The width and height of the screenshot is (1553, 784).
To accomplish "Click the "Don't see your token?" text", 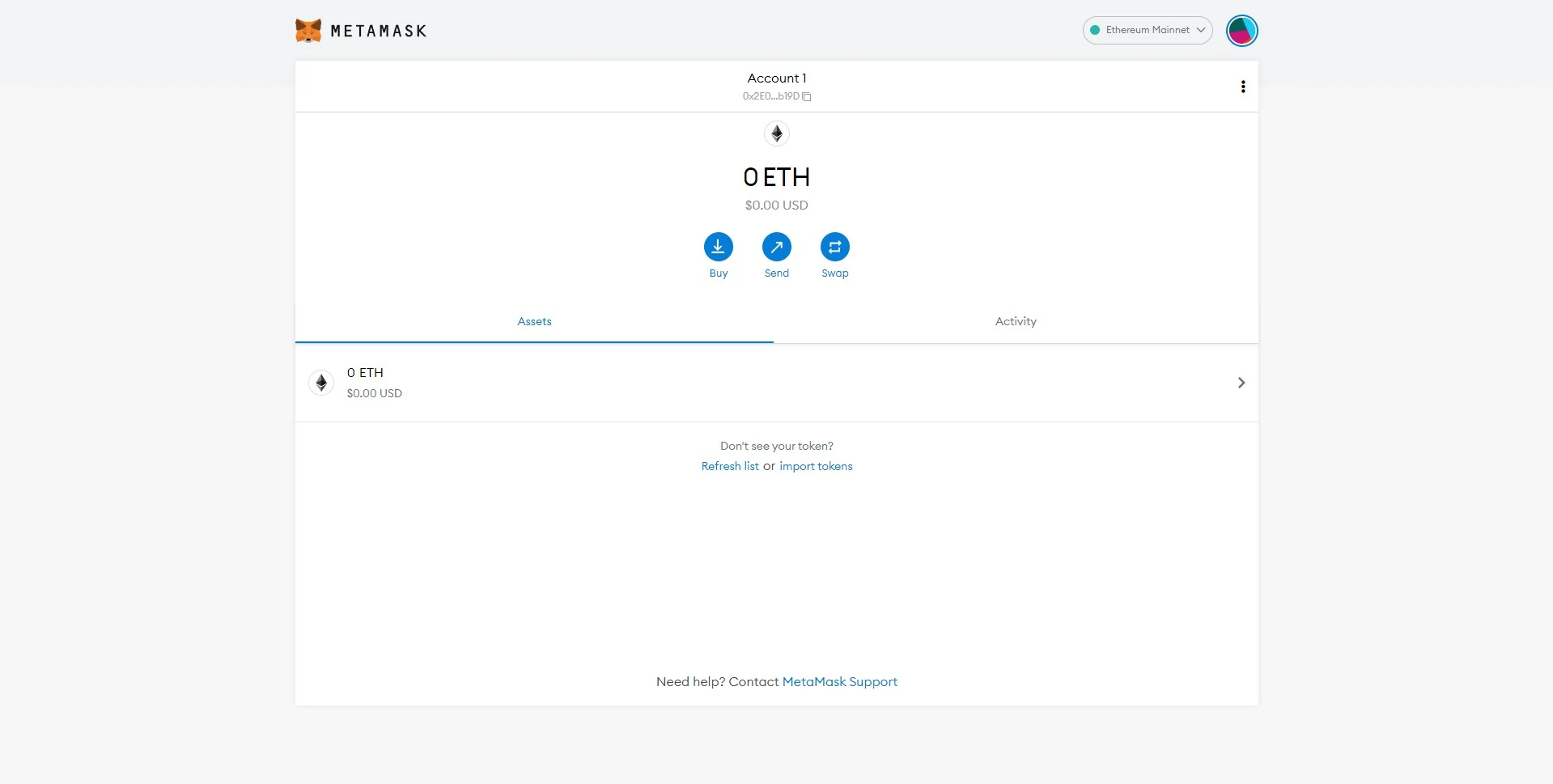I will point(777,446).
